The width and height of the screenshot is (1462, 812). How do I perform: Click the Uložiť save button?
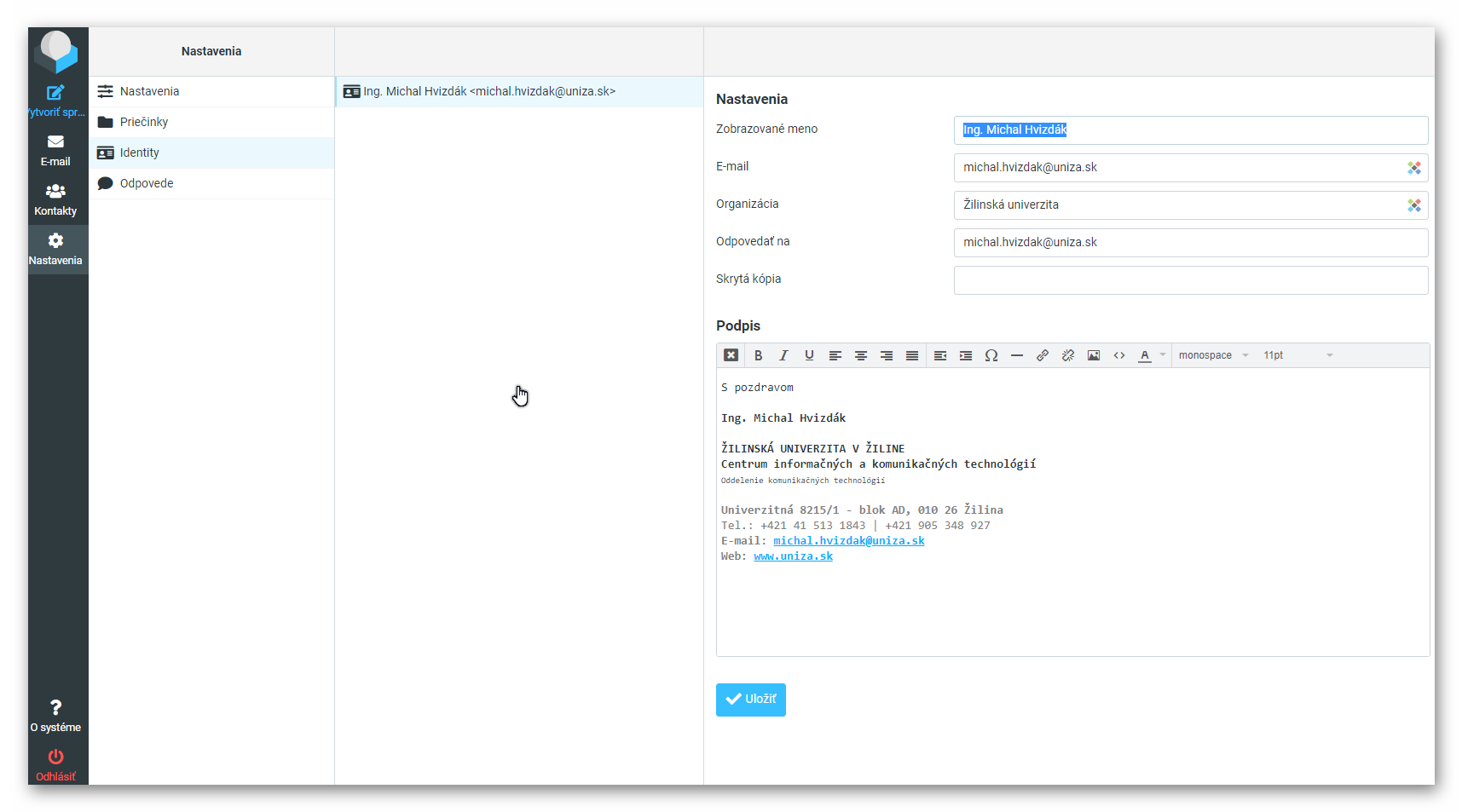pos(750,700)
